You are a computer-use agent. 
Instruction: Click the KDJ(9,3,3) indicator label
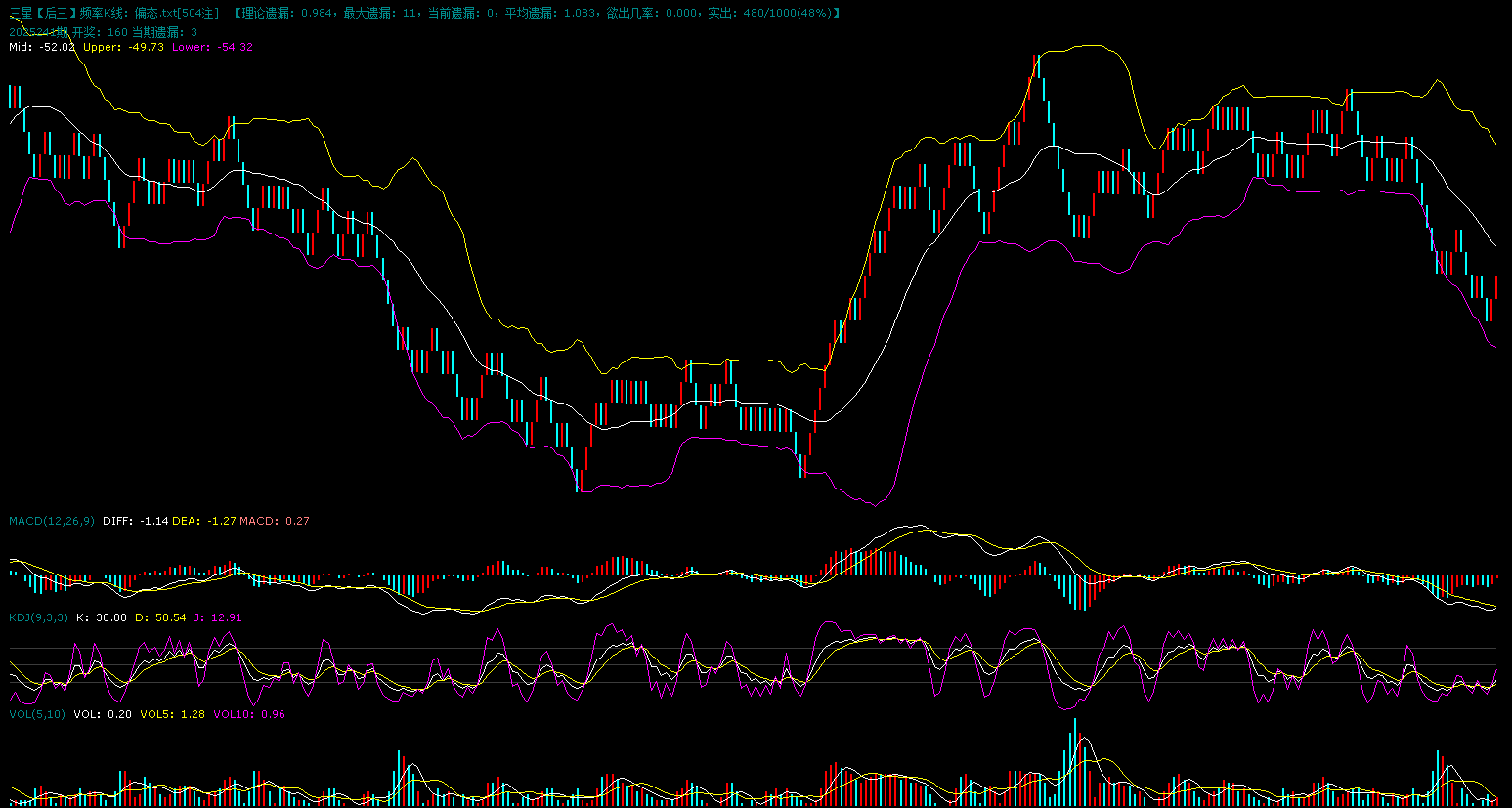tap(38, 617)
